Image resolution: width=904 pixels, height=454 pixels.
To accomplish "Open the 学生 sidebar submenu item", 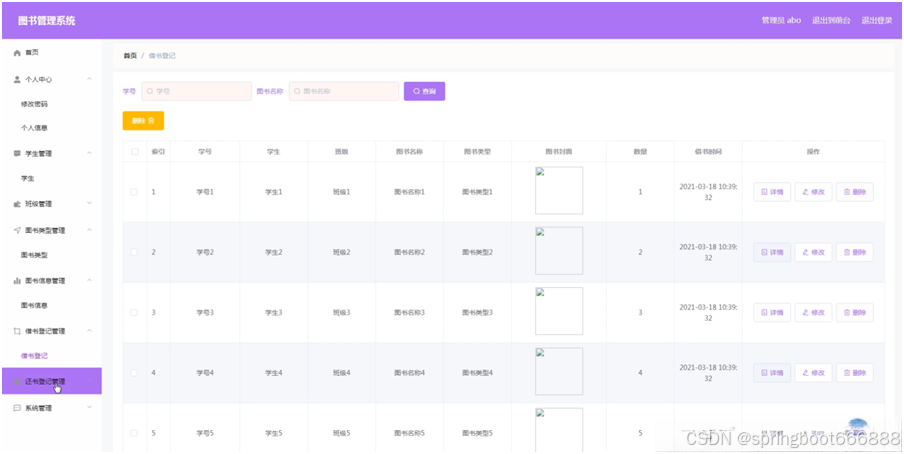I will 27,179.
